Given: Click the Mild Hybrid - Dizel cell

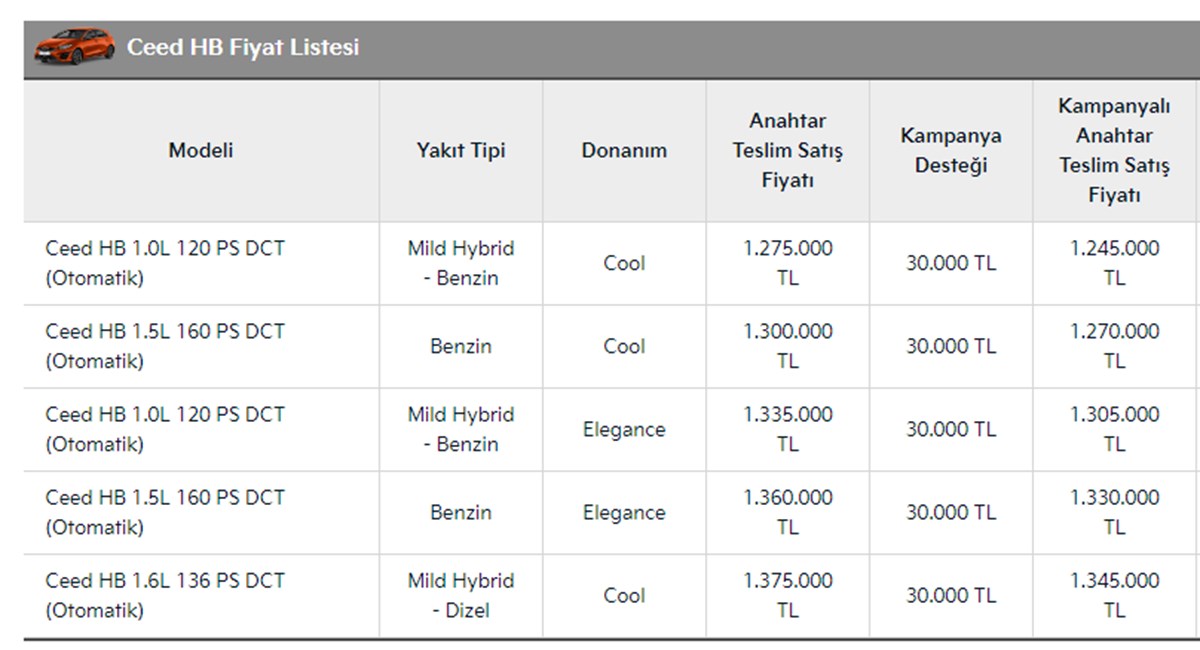Looking at the screenshot, I should [x=461, y=595].
